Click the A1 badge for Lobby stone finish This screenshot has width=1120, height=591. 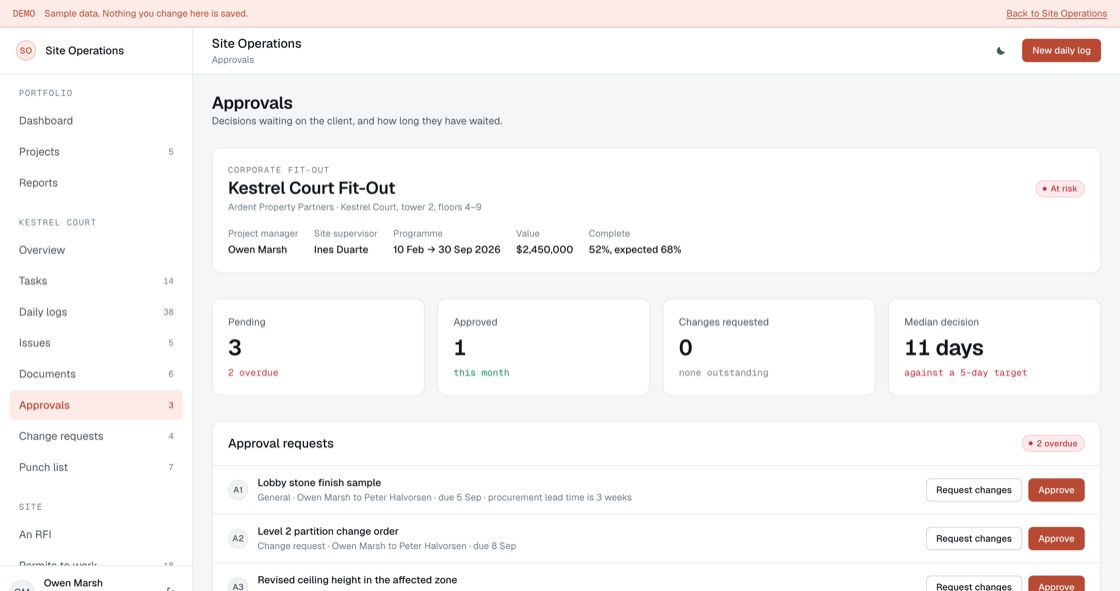pos(238,490)
